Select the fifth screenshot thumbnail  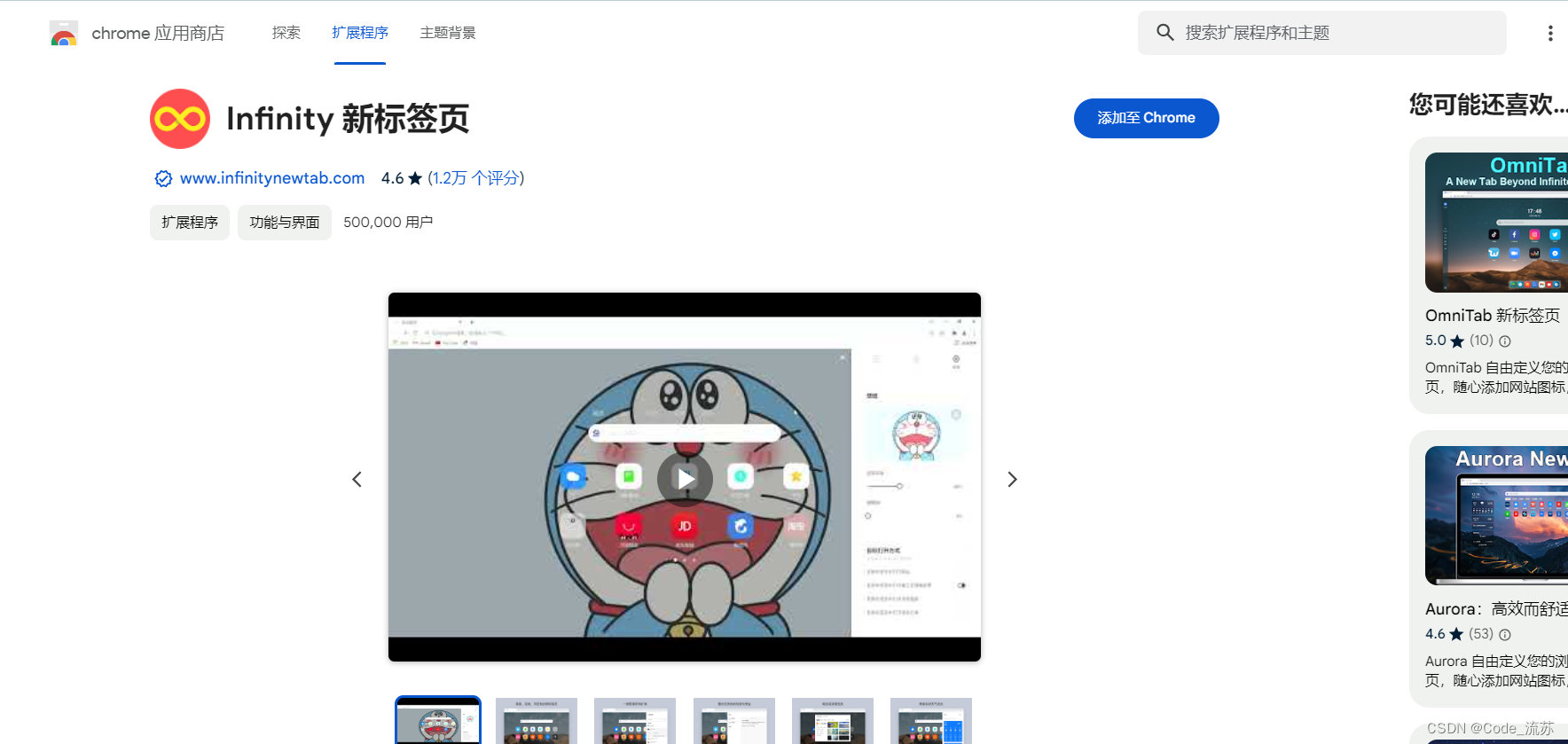pyautogui.click(x=833, y=720)
